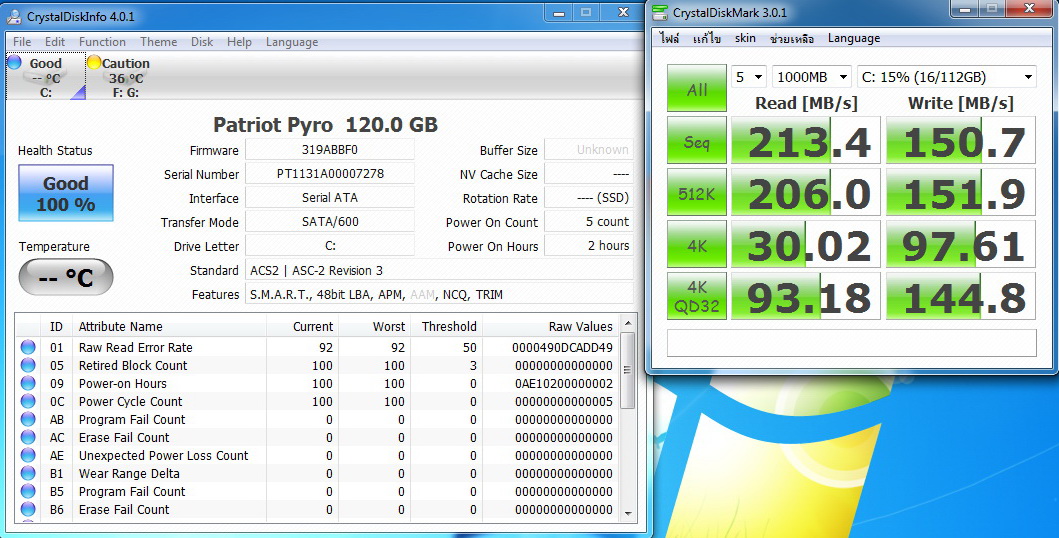Start the 4K benchmark test
The width and height of the screenshot is (1059, 538).
click(697, 244)
